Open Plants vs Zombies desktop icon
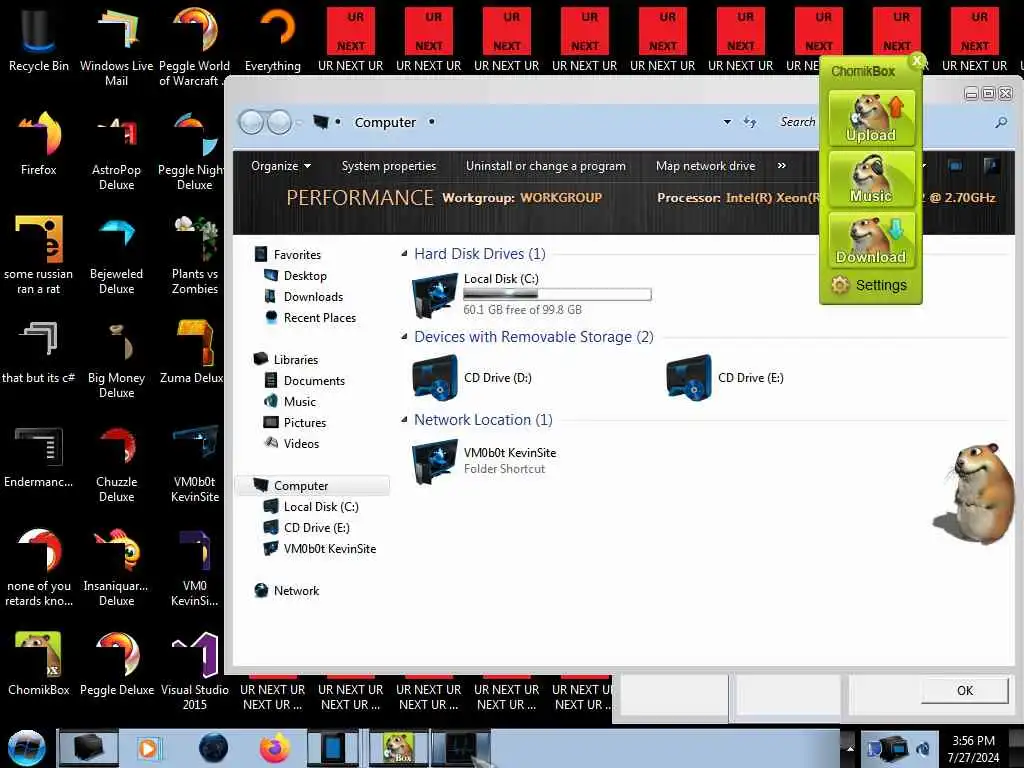 pos(195,254)
